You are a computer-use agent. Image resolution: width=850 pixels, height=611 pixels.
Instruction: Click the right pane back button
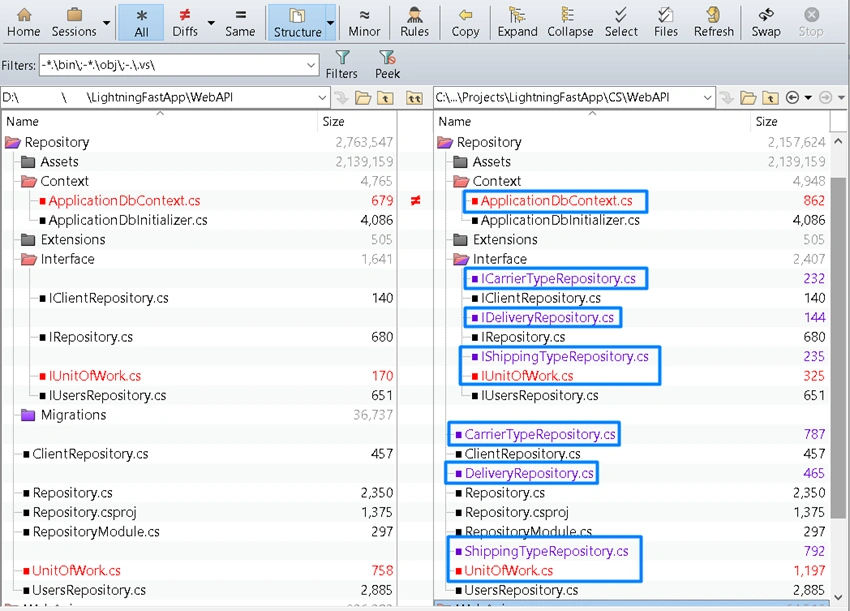tap(793, 98)
